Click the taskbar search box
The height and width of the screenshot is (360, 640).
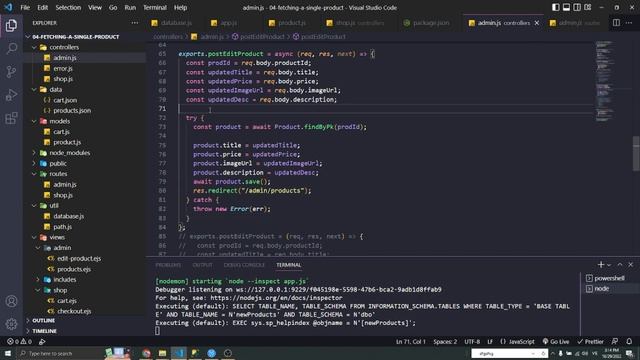click(59, 353)
